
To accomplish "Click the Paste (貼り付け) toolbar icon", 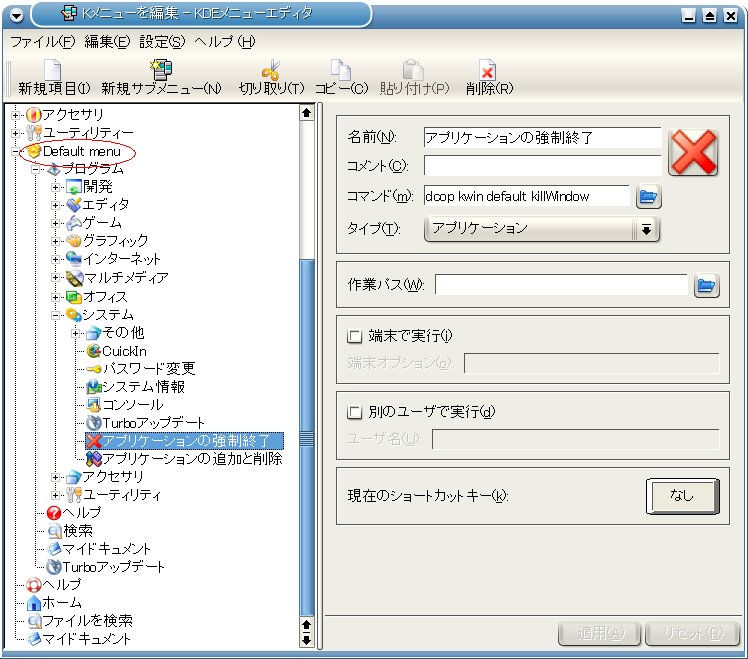I will pos(414,70).
